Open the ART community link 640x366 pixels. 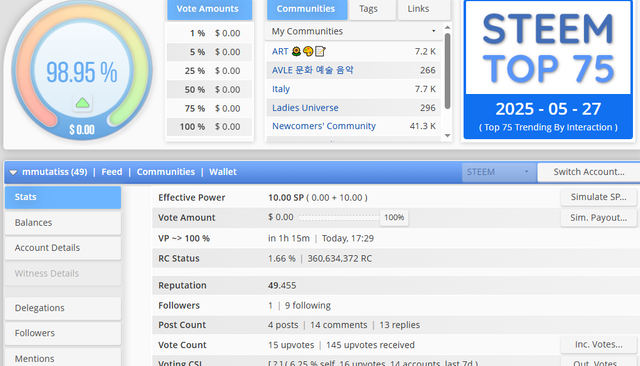click(299, 51)
